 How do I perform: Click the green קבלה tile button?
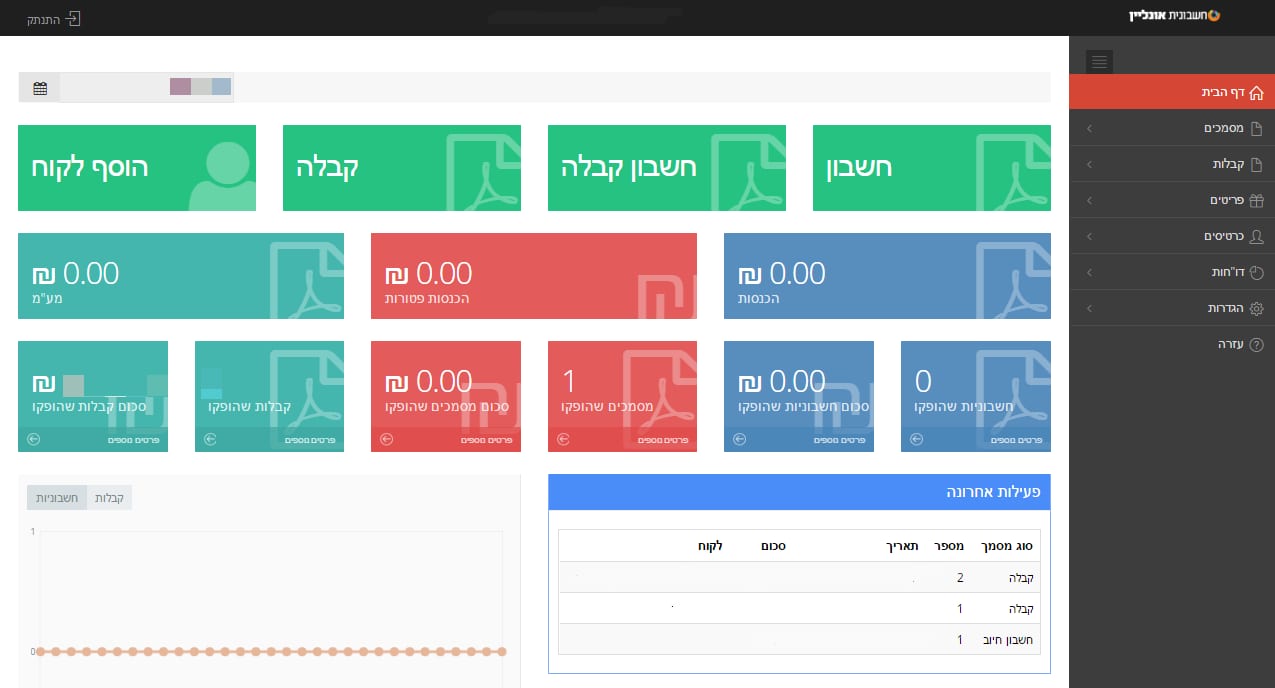click(402, 168)
